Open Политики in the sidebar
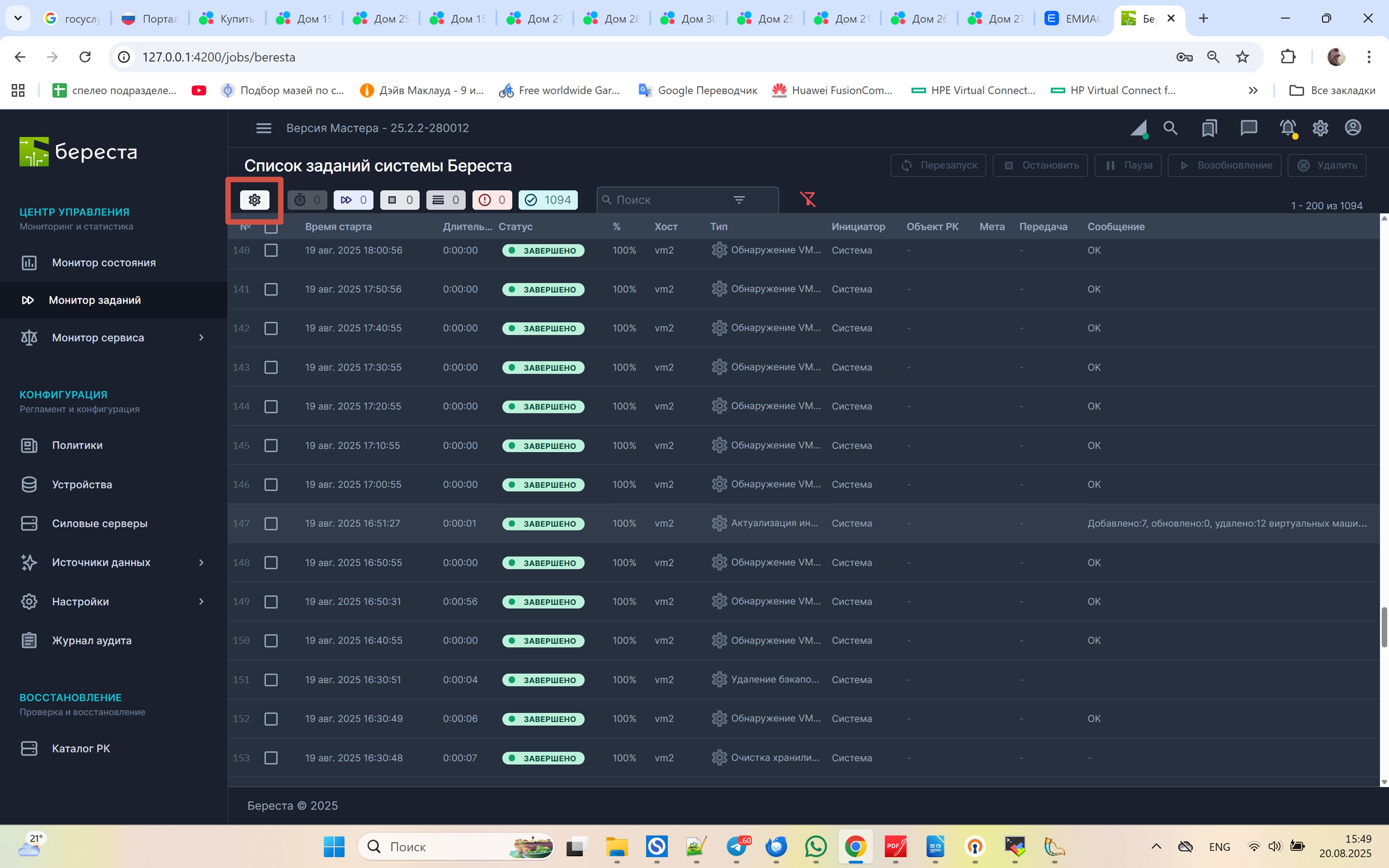 (x=77, y=445)
